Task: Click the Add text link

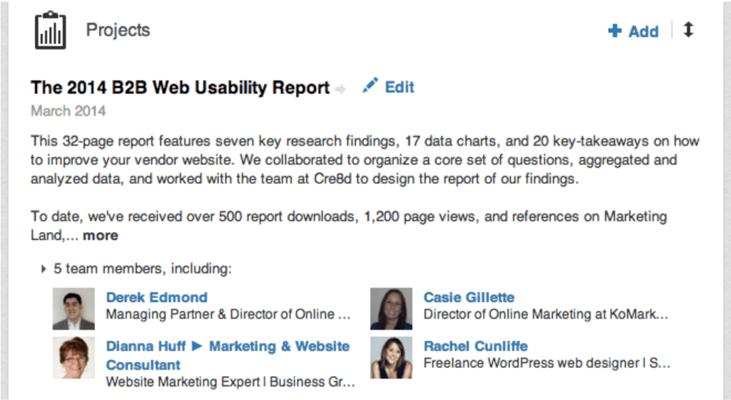Action: click(644, 31)
